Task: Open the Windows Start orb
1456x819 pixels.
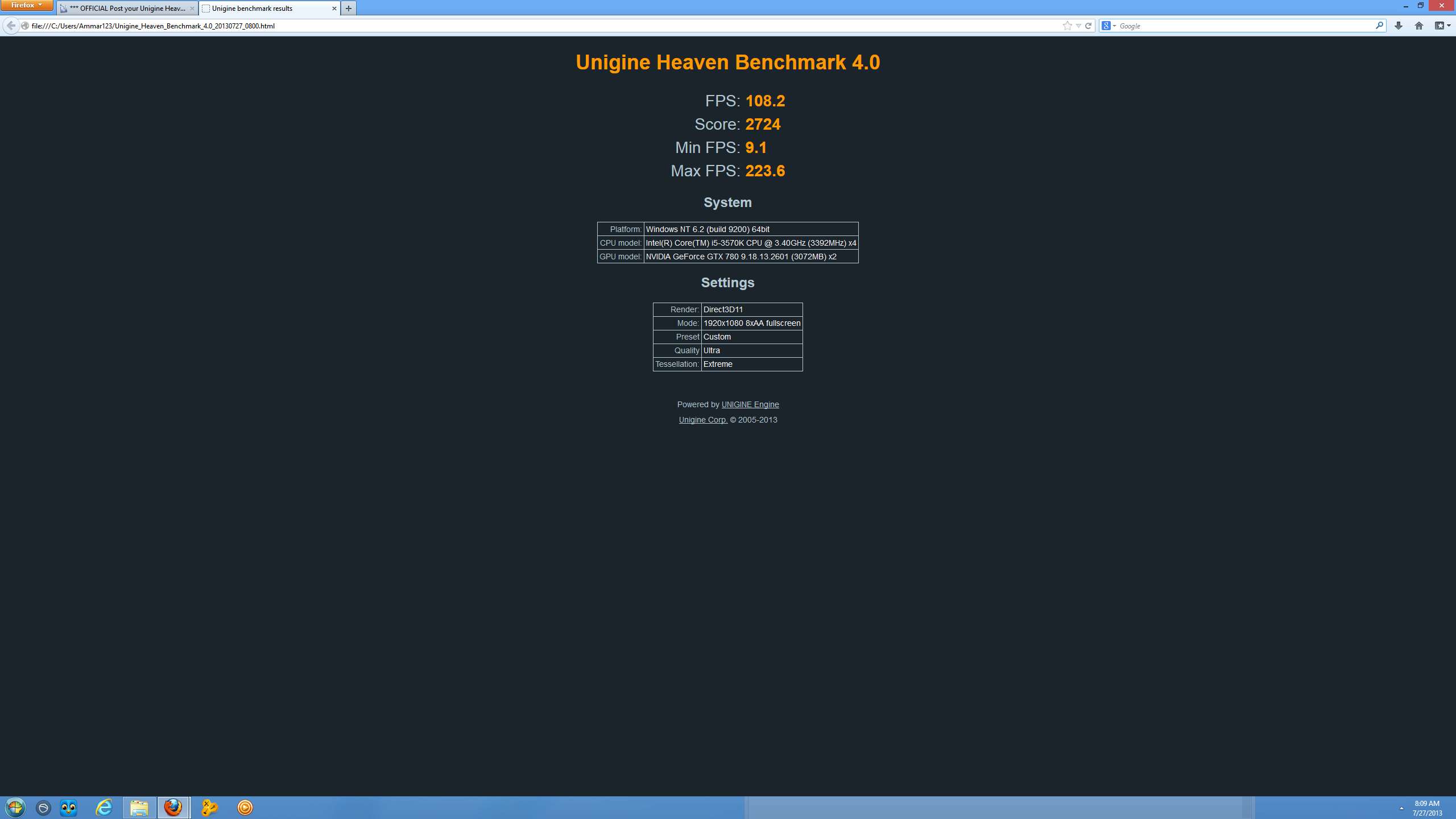Action: tap(15, 808)
